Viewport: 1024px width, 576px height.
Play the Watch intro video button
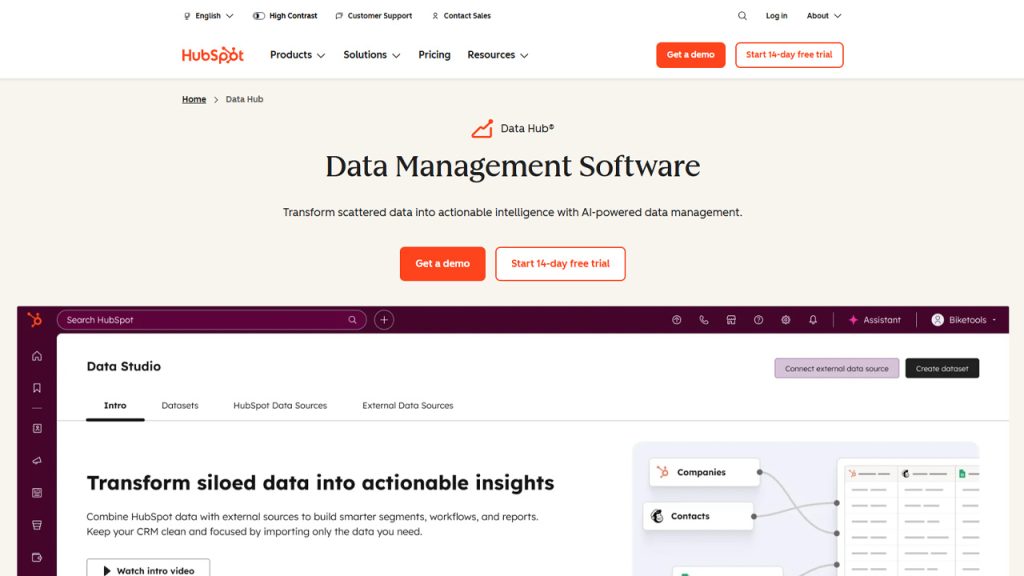point(148,568)
